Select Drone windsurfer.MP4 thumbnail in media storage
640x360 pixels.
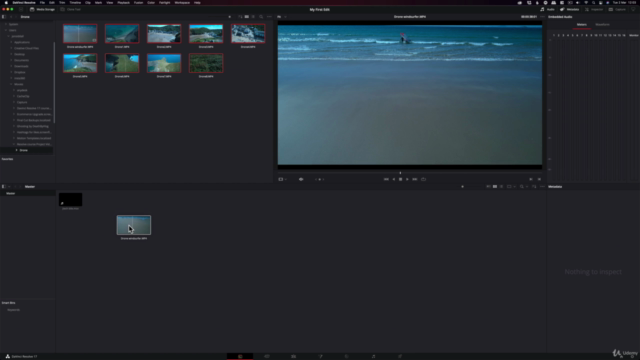[x=80, y=34]
